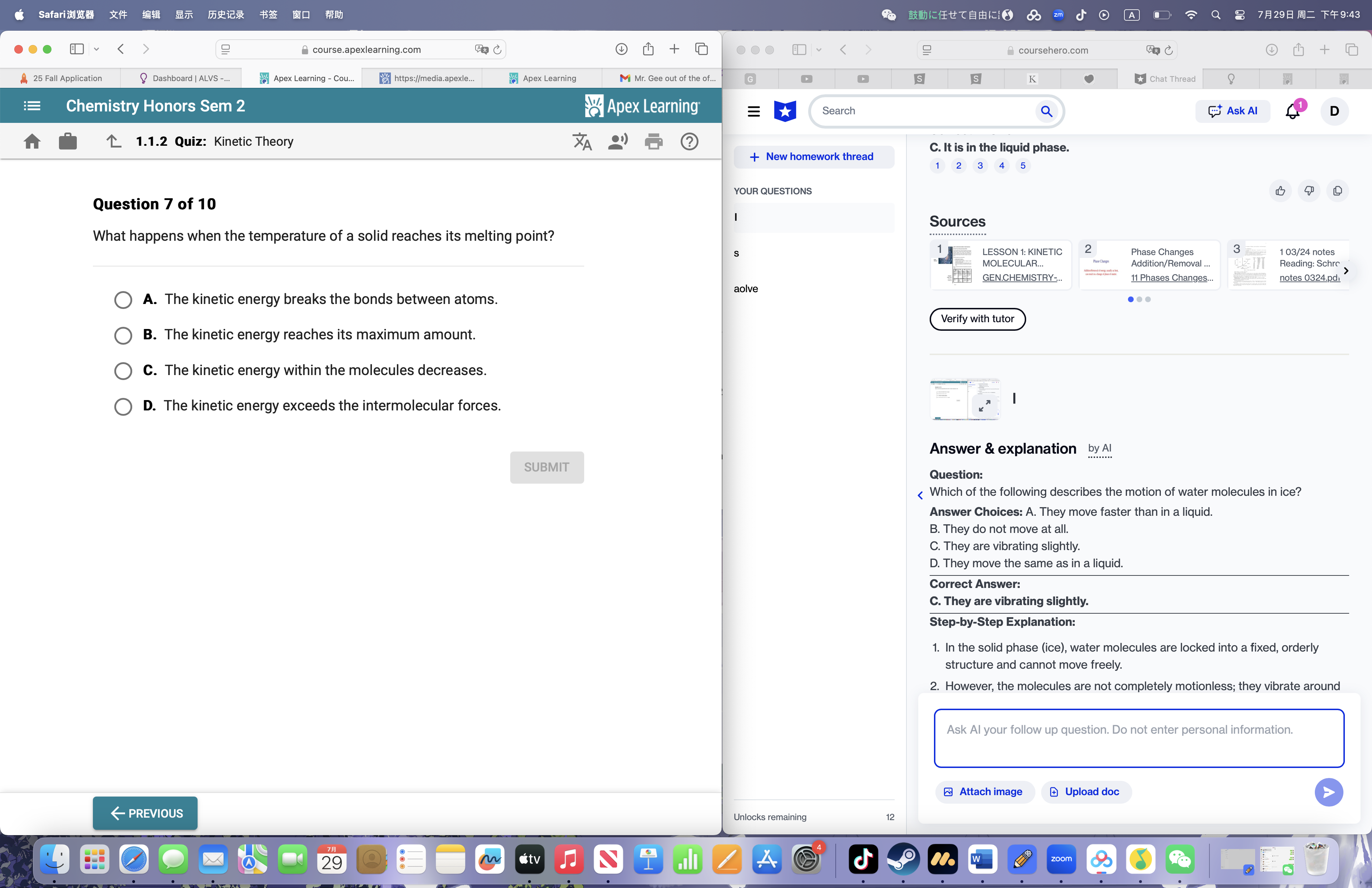The width and height of the screenshot is (1372, 888).
Task: Activate the text-to-speech reader icon
Action: click(617, 141)
